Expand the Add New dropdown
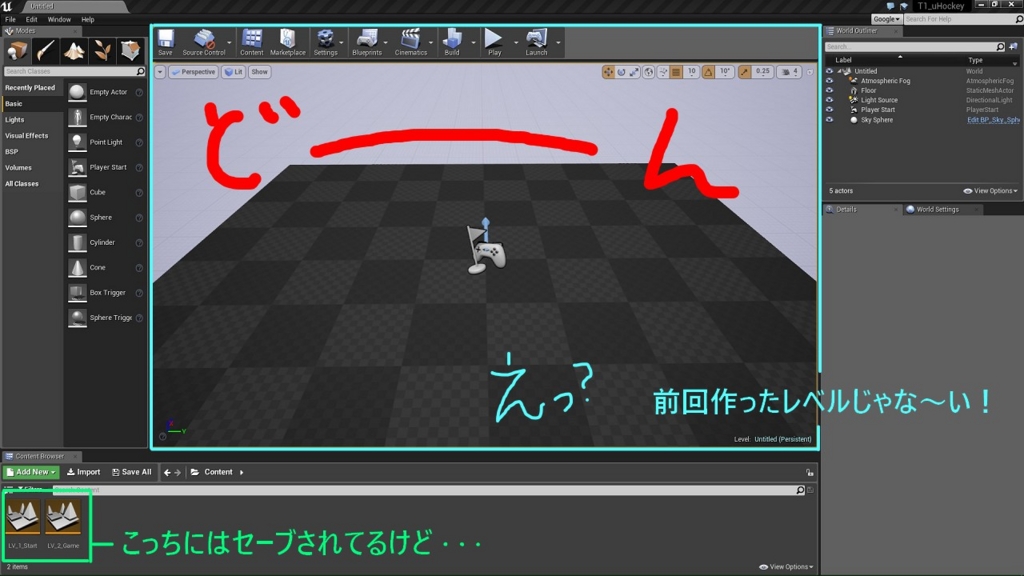The height and width of the screenshot is (576, 1024). pos(31,472)
